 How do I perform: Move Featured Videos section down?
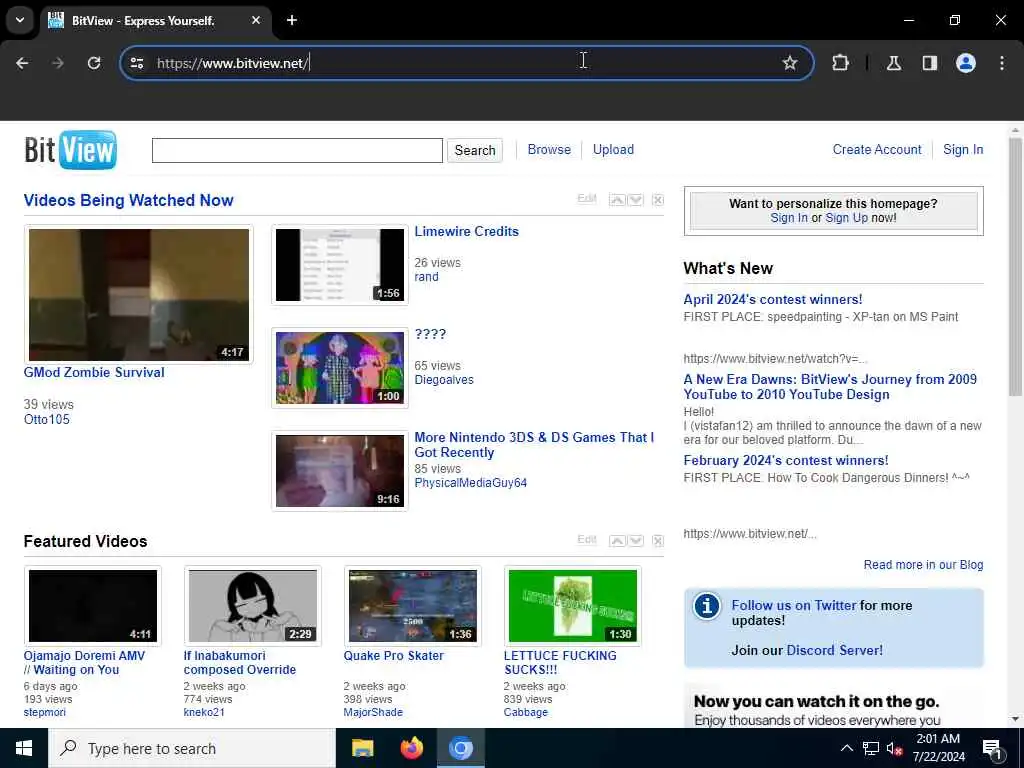click(x=635, y=541)
